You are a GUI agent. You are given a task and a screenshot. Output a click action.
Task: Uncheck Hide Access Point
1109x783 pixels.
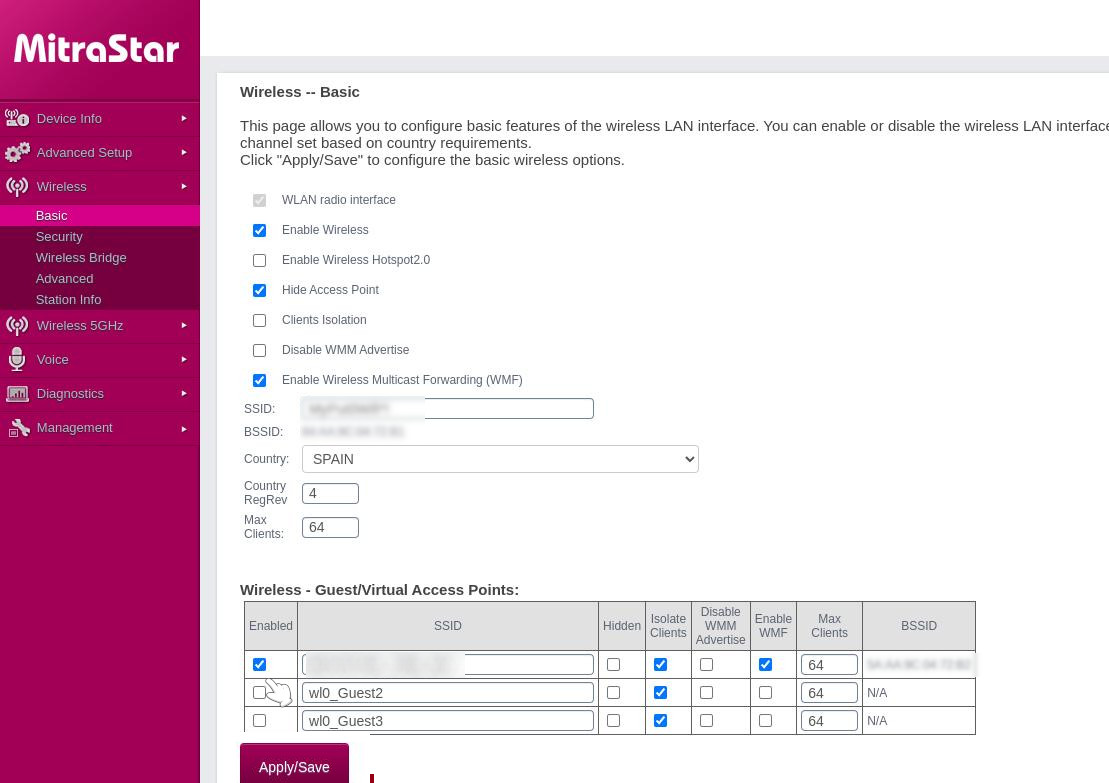click(259, 290)
